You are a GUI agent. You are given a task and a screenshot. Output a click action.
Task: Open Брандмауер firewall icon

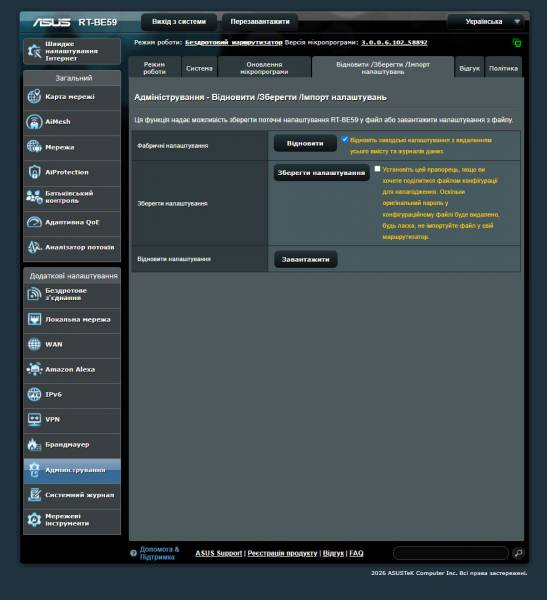(34, 445)
